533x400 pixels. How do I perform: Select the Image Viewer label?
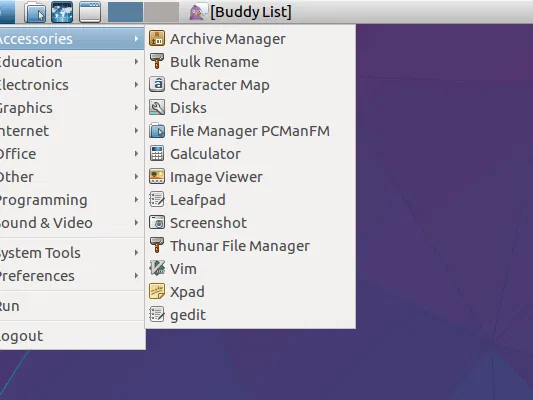point(216,177)
